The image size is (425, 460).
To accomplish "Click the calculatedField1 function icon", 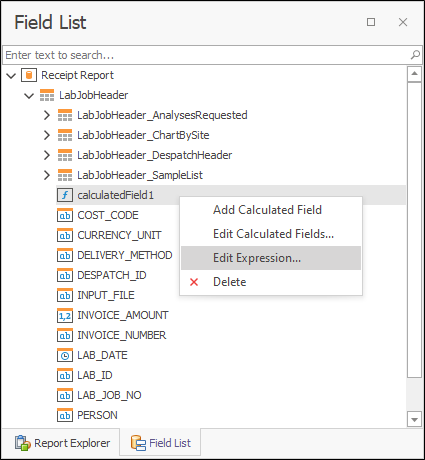I will click(65, 195).
